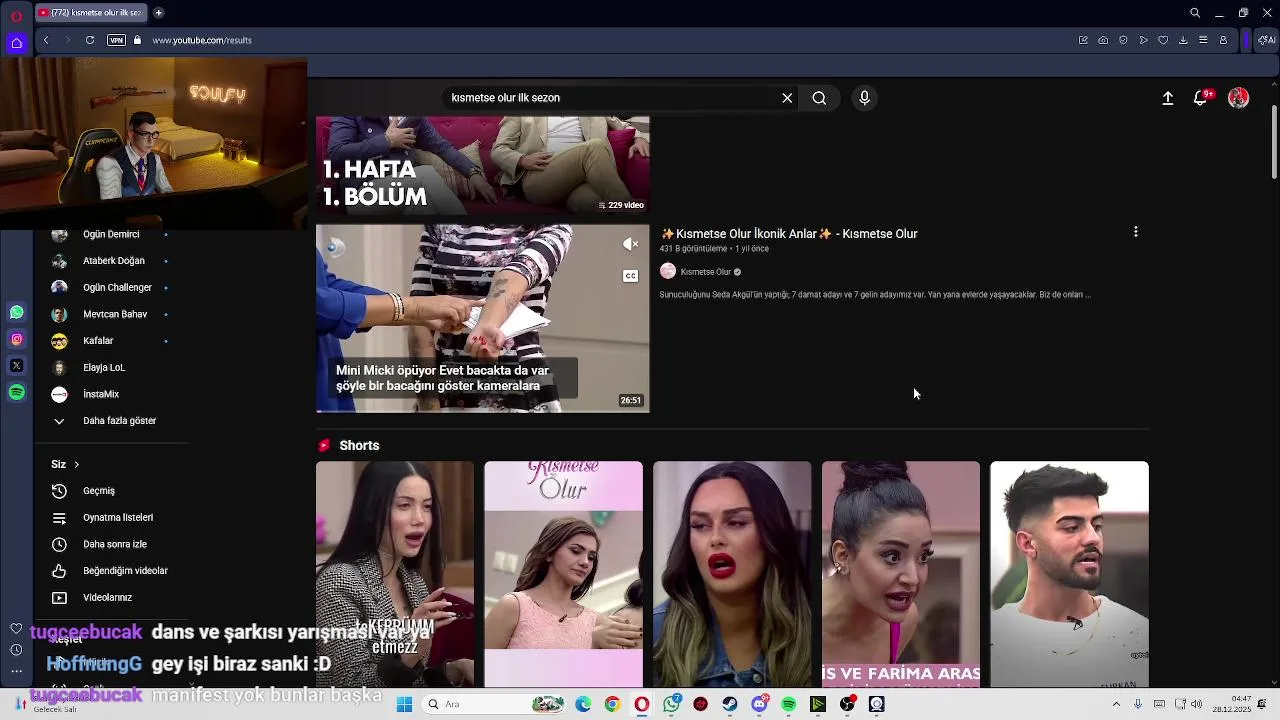Viewport: 1280px width, 720px height.
Task: Open YouTube notifications bell
Action: click(x=1200, y=98)
